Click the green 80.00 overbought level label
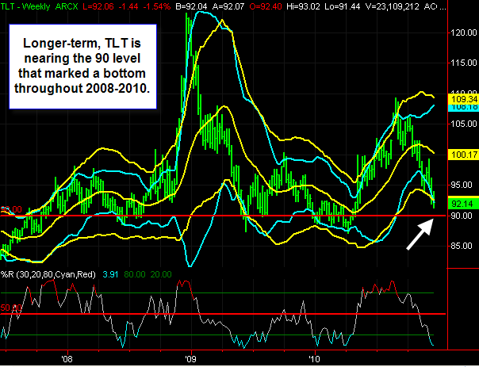Viewport: 479px width, 367px height. point(135,275)
